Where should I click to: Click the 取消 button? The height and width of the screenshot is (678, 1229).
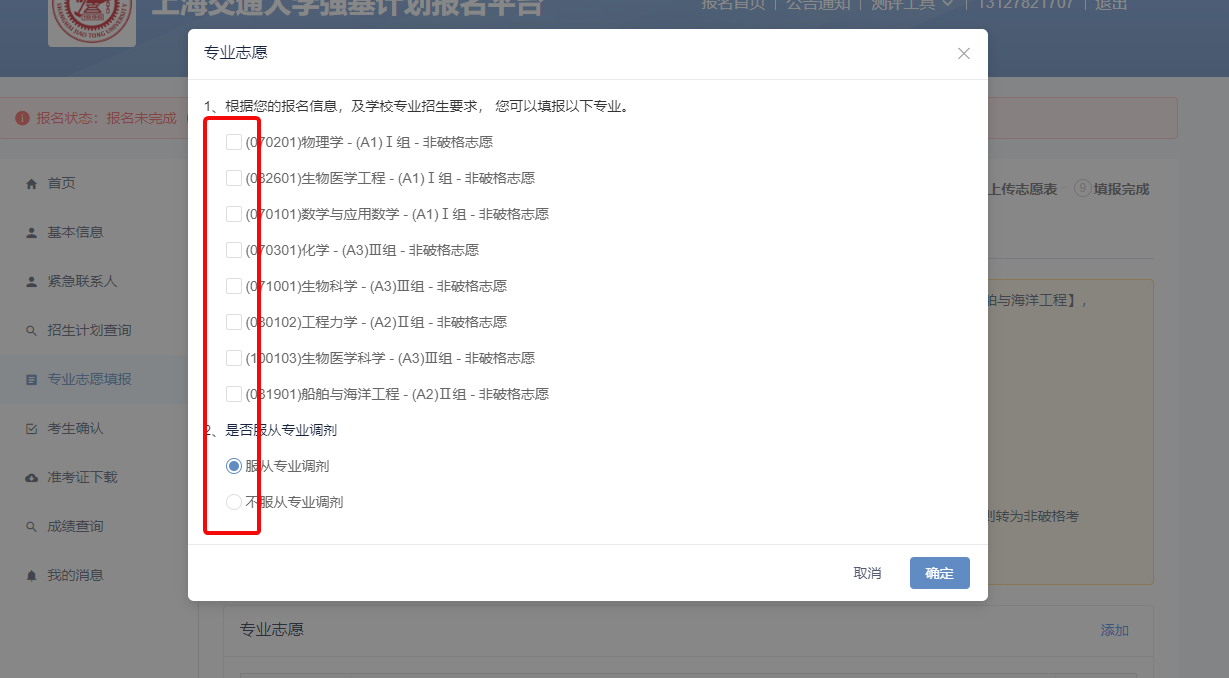(x=867, y=573)
